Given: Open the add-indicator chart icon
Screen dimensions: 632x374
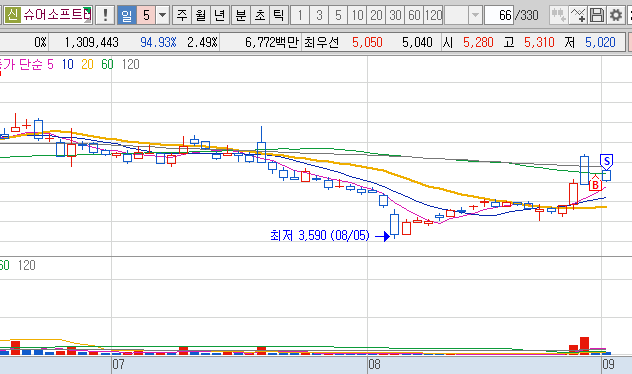Looking at the screenshot, I should pyautogui.click(x=578, y=15).
